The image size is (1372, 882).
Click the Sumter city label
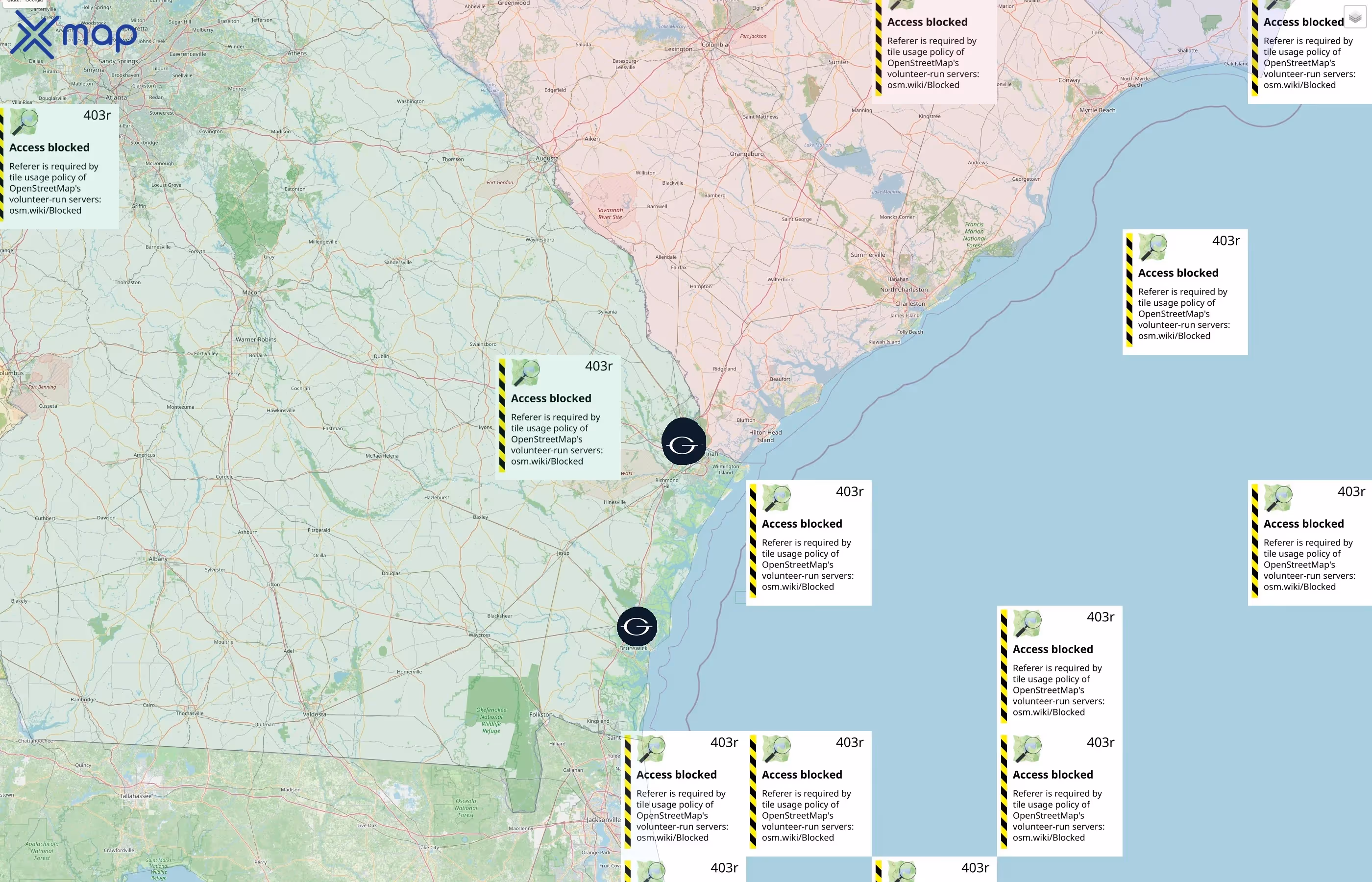click(x=838, y=62)
